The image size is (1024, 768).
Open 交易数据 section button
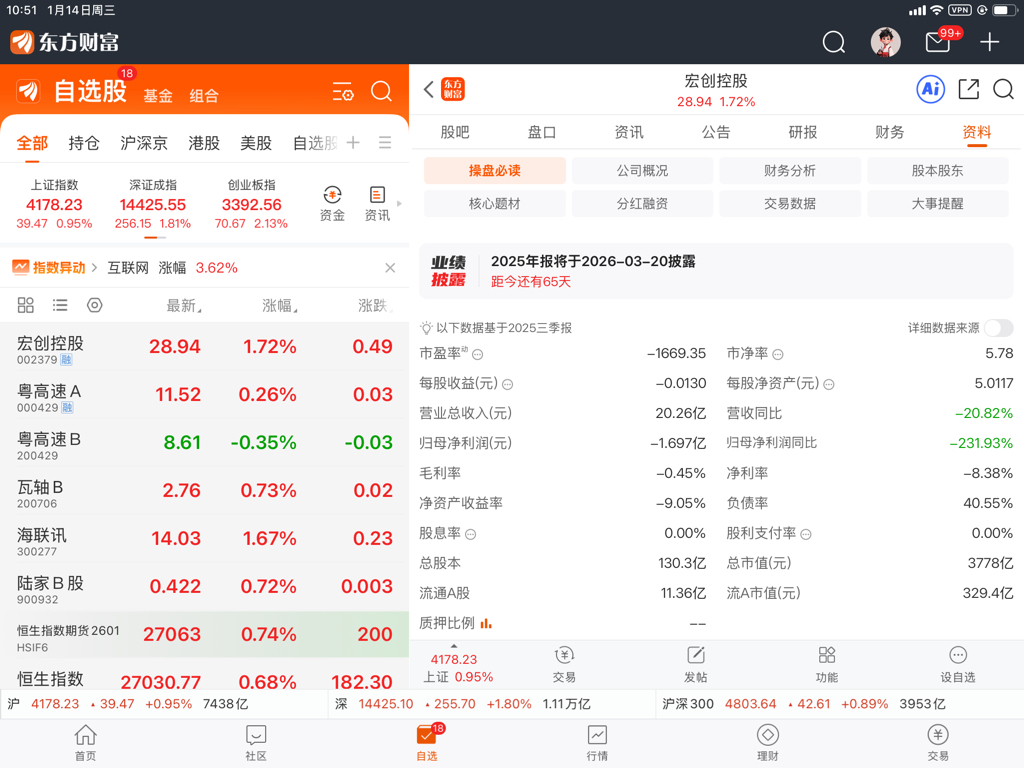coord(790,203)
